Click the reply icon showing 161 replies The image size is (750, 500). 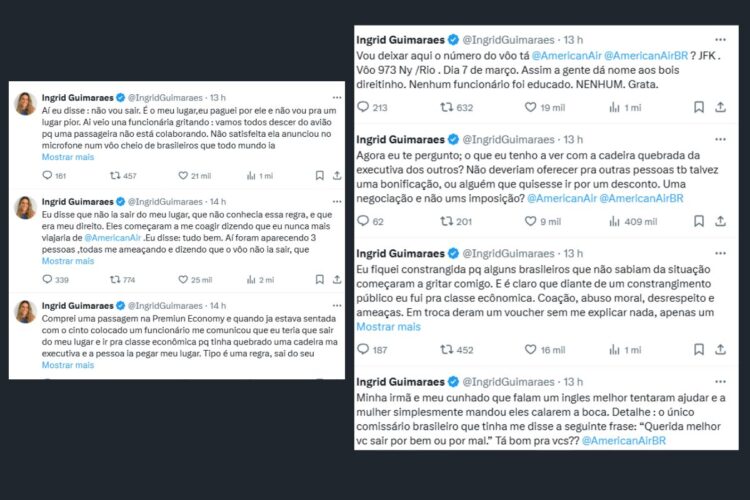(x=48, y=175)
